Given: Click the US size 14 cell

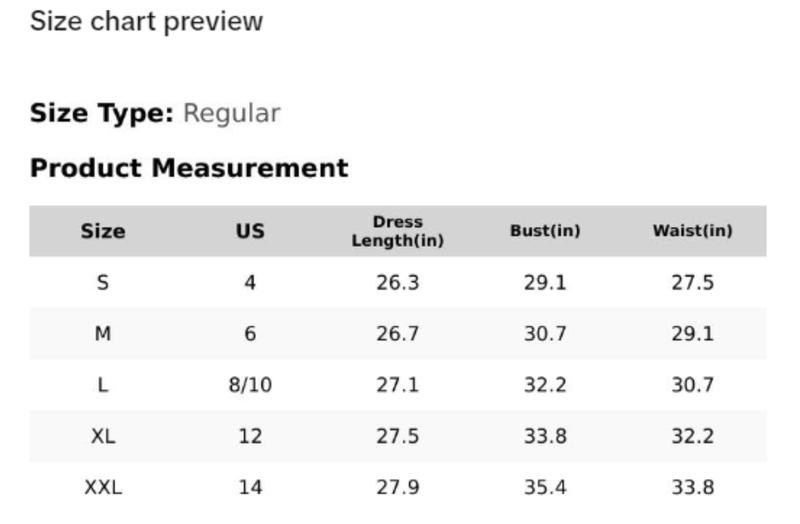Looking at the screenshot, I should 250,487.
